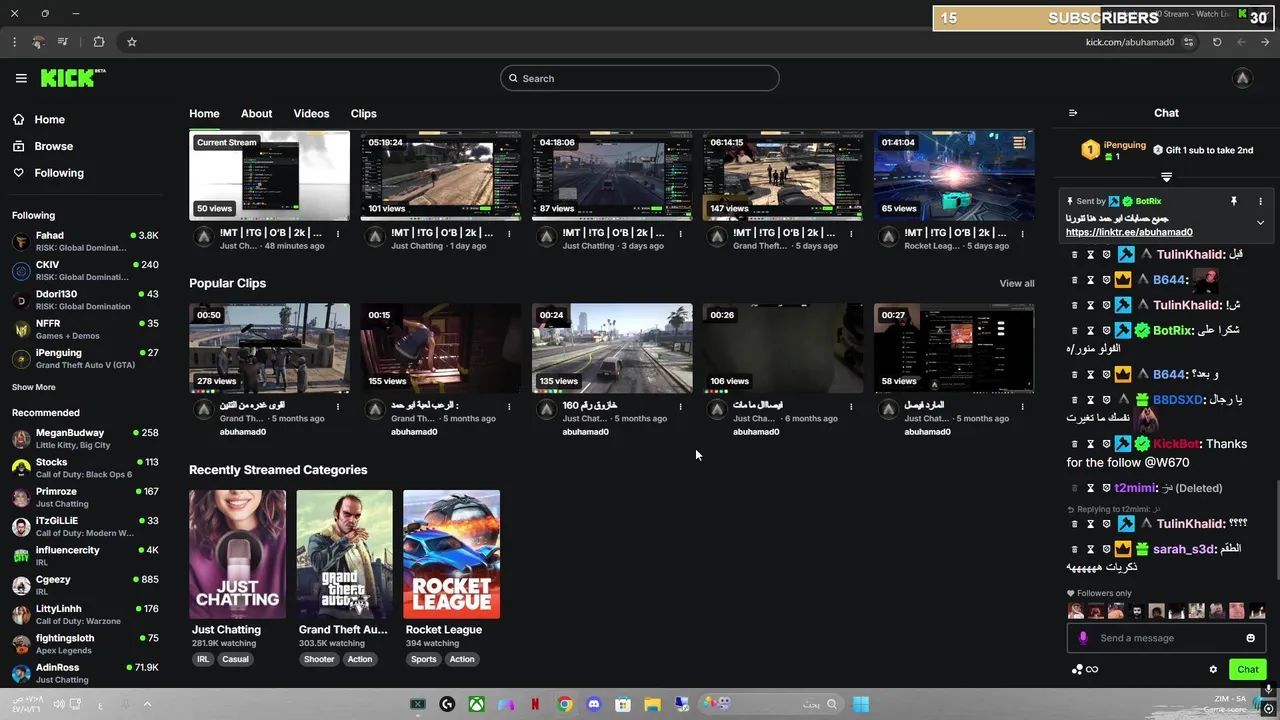1280x720 pixels.
Task: Play the 278 views clip
Action: coord(270,348)
